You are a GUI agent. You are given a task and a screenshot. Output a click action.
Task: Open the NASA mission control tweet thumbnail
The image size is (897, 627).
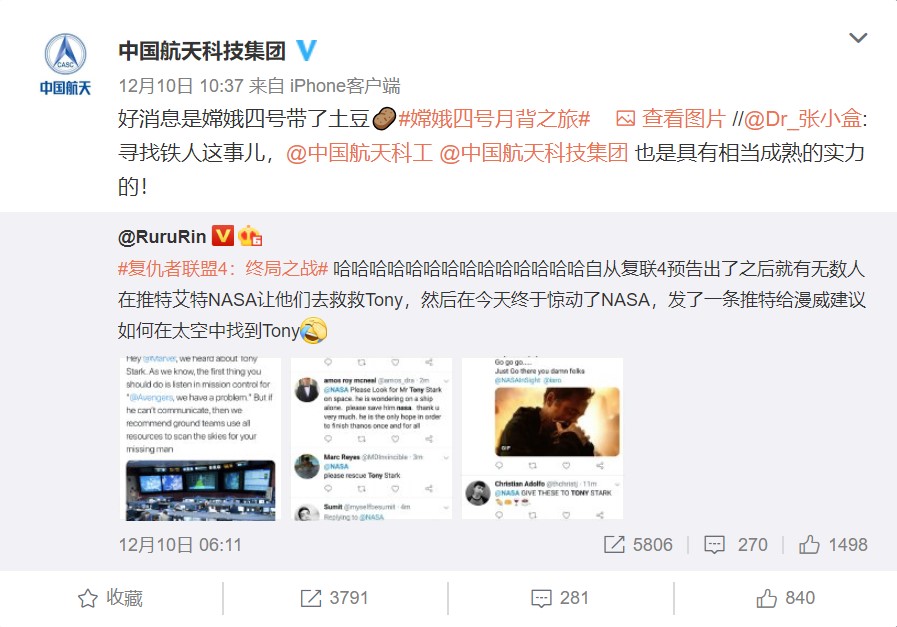coord(201,439)
